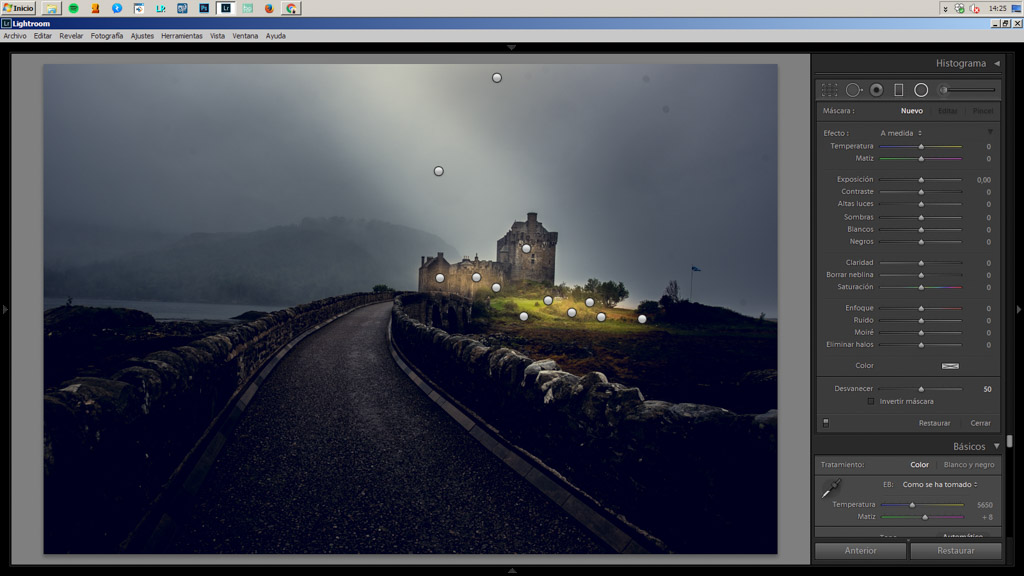
Task: Pick the radial filter tool
Action: 921,90
